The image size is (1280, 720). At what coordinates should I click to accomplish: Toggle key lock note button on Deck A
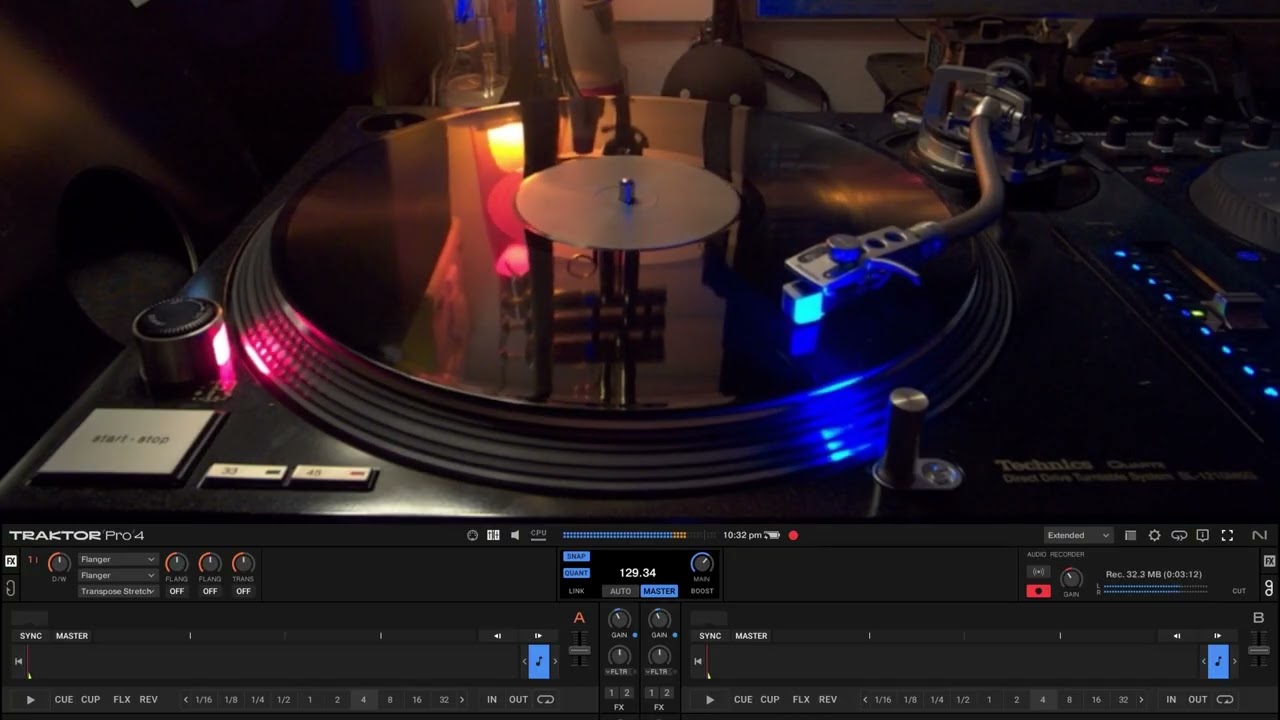(539, 661)
